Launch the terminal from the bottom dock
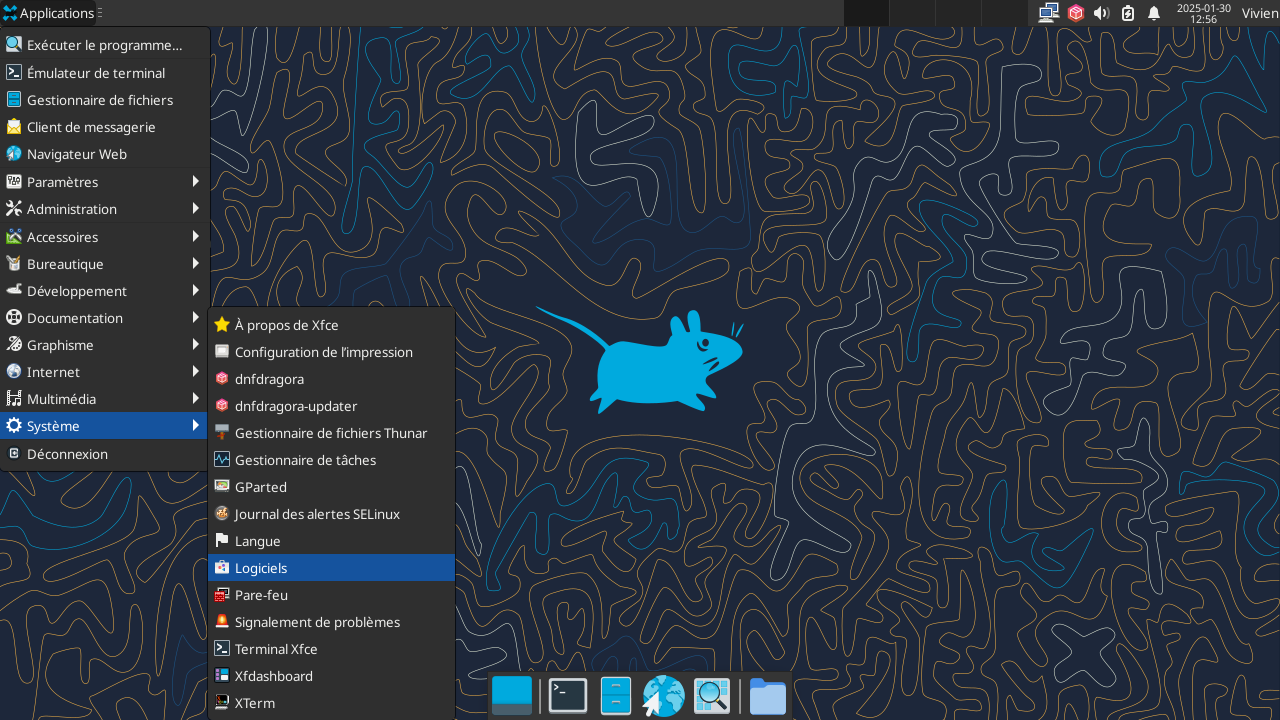1280x720 pixels. (x=568, y=696)
